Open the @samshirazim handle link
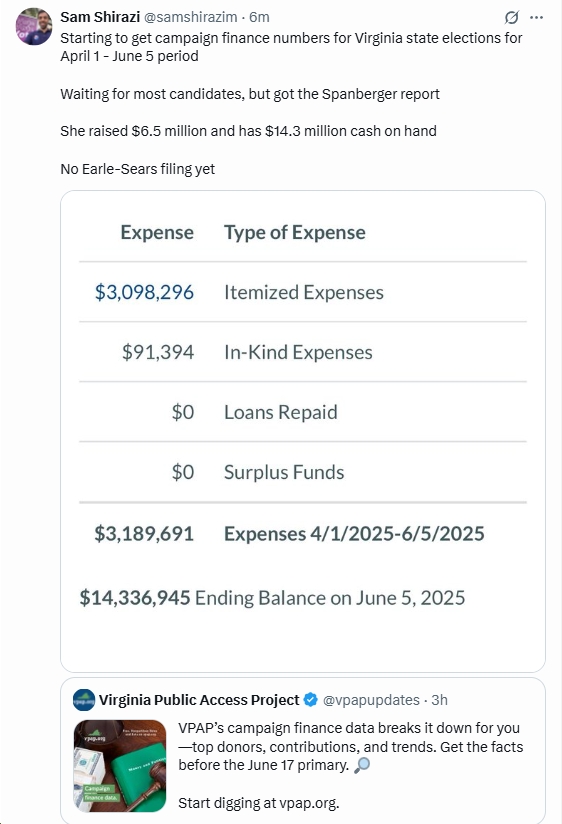The image size is (562, 824). point(190,17)
